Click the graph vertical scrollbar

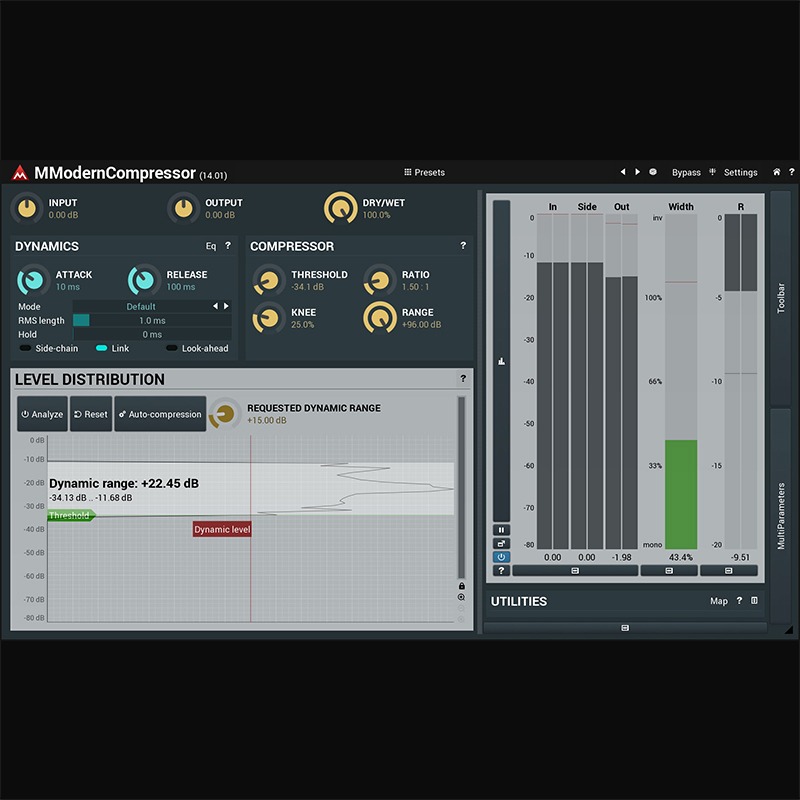[x=461, y=487]
